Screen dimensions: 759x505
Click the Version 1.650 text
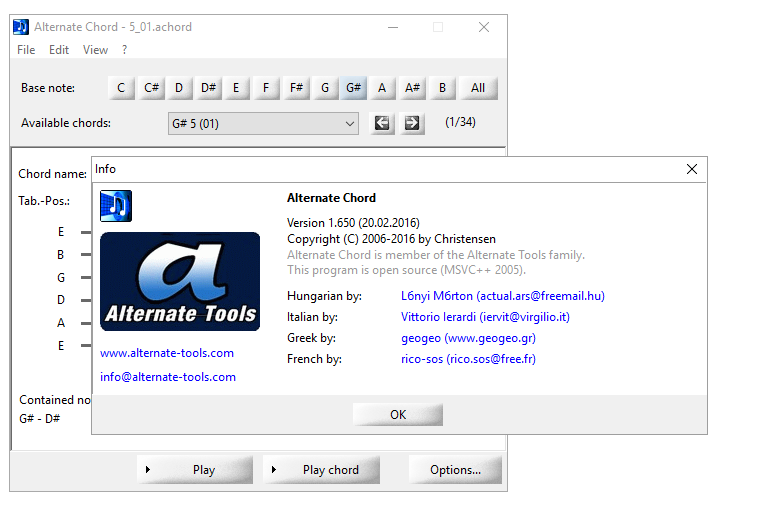click(353, 223)
